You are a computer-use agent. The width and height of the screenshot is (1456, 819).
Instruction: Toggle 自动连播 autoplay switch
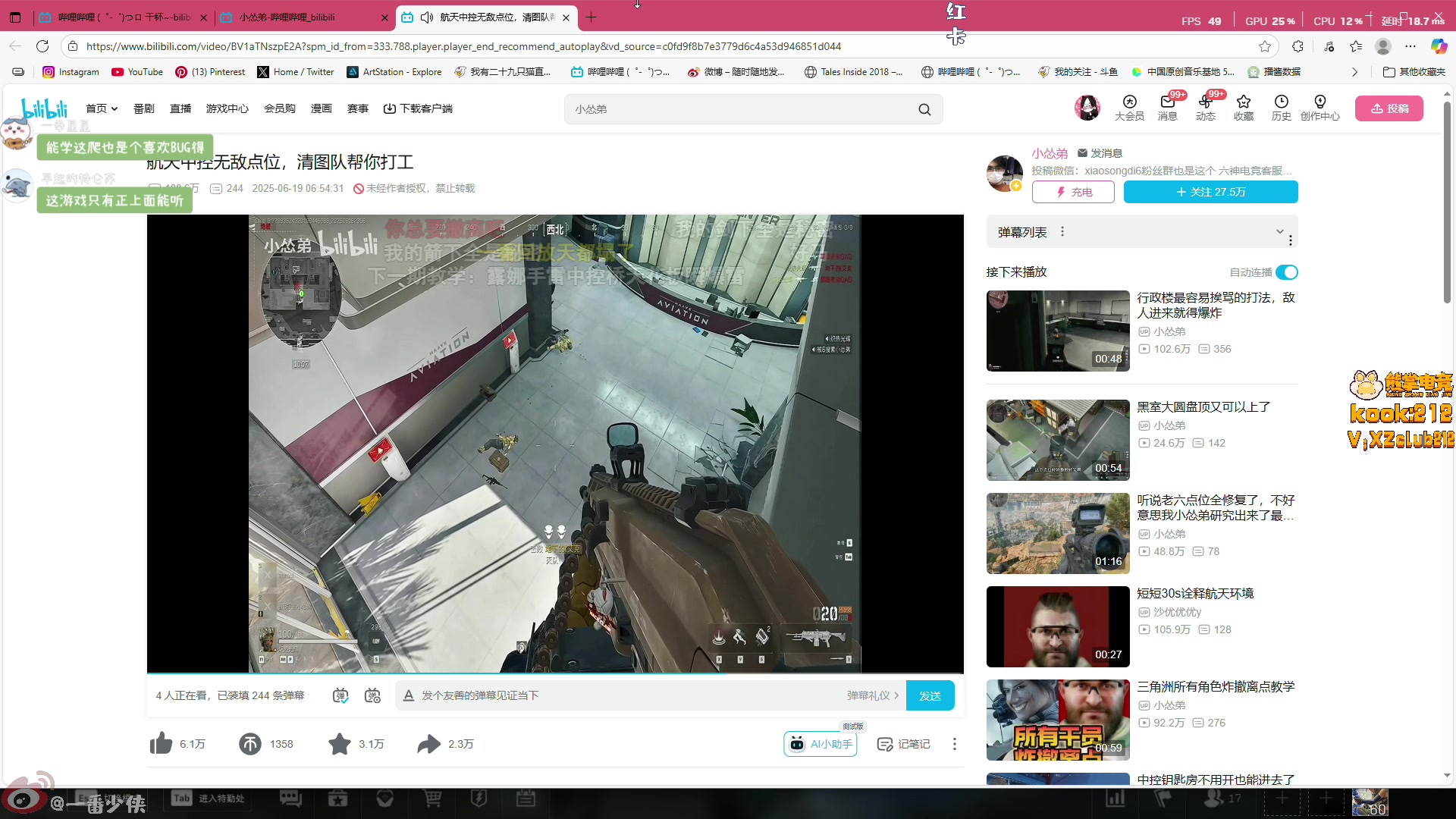pos(1287,272)
